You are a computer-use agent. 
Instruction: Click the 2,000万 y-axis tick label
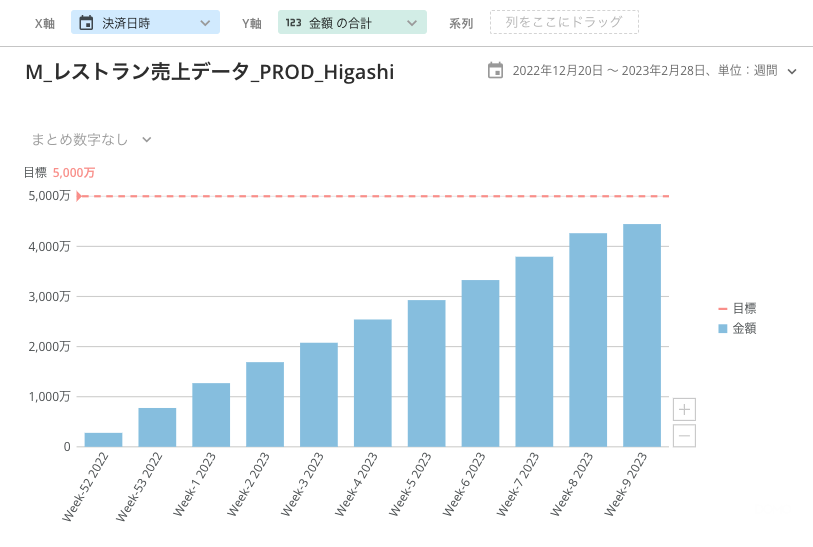[49, 346]
